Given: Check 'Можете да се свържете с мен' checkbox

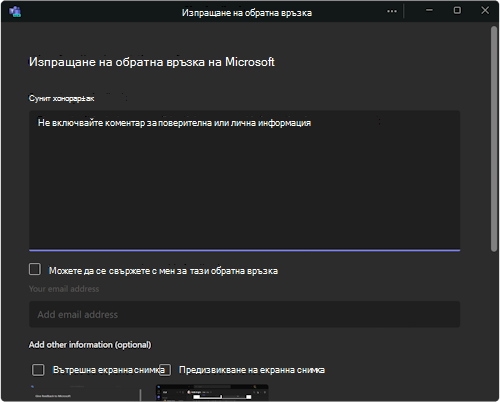Looking at the screenshot, I should pos(35,269).
